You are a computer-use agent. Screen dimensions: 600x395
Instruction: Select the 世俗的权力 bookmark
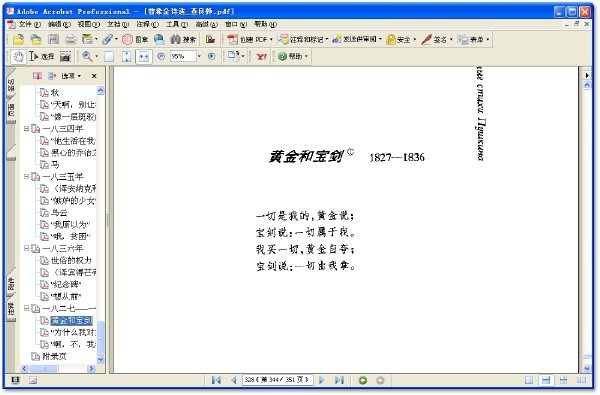click(x=71, y=260)
